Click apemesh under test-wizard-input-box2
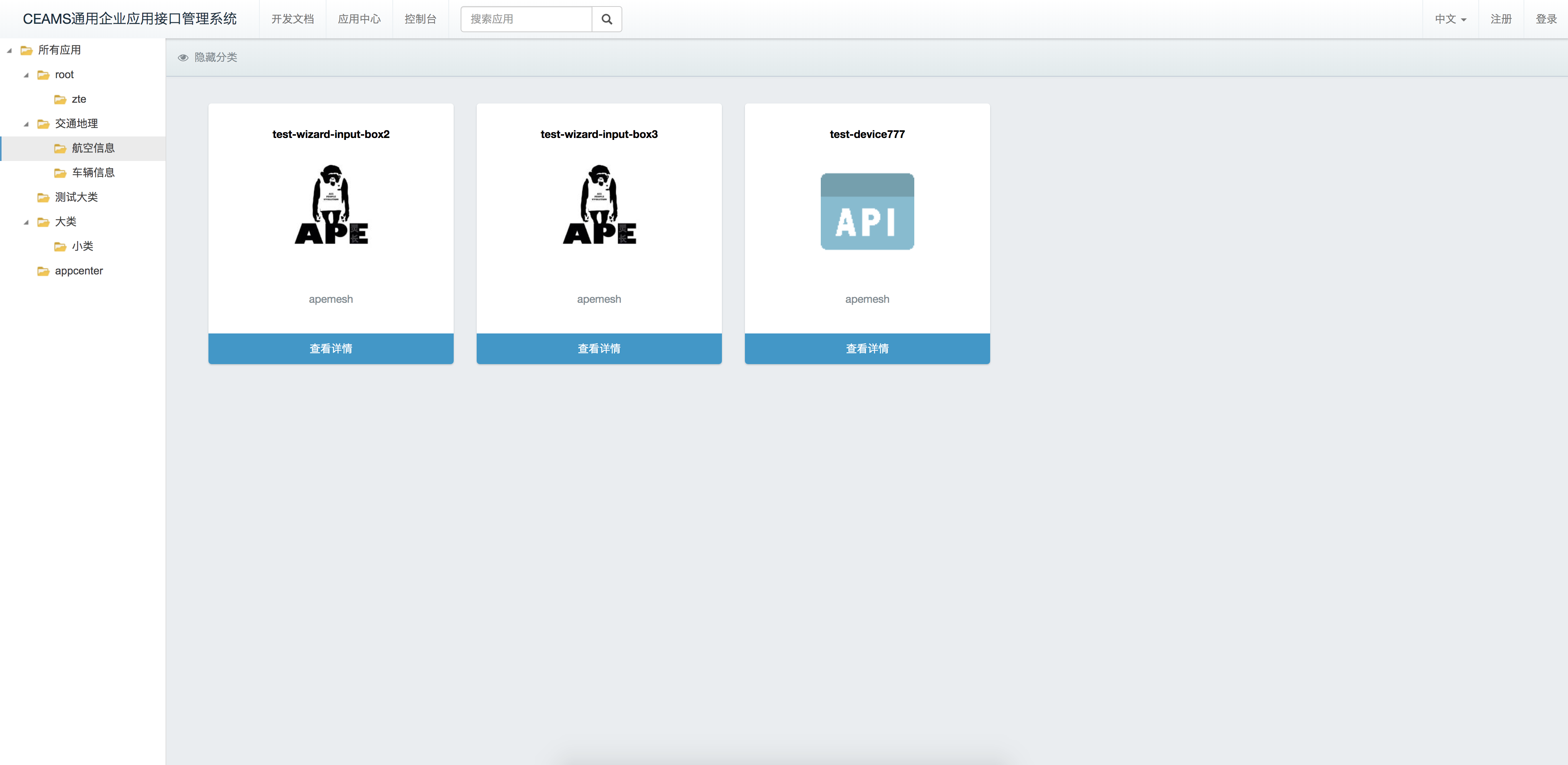1568x765 pixels. coord(331,299)
